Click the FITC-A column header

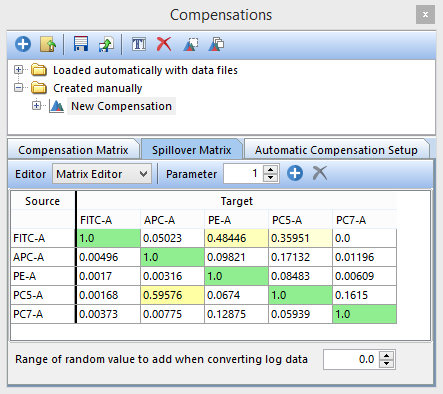click(108, 220)
